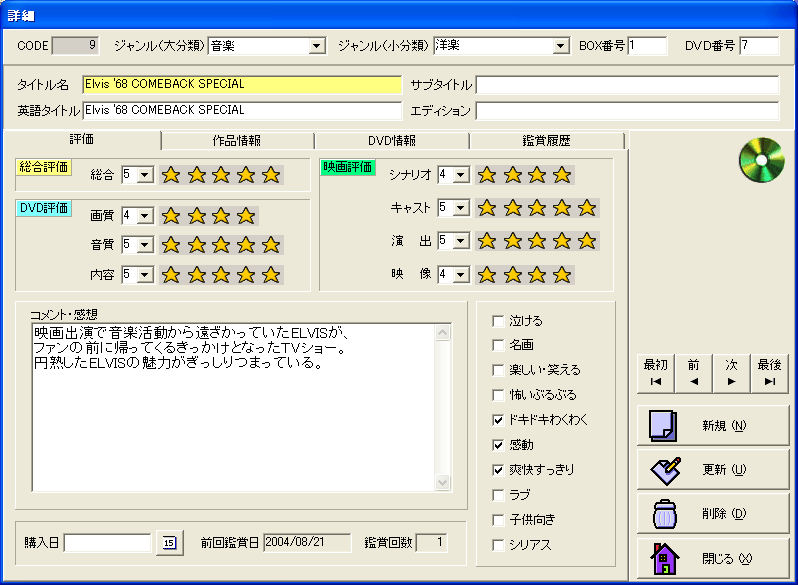Screen dimensions: 798x585
Task: Click the DVD番号 input field
Action: coord(759,46)
